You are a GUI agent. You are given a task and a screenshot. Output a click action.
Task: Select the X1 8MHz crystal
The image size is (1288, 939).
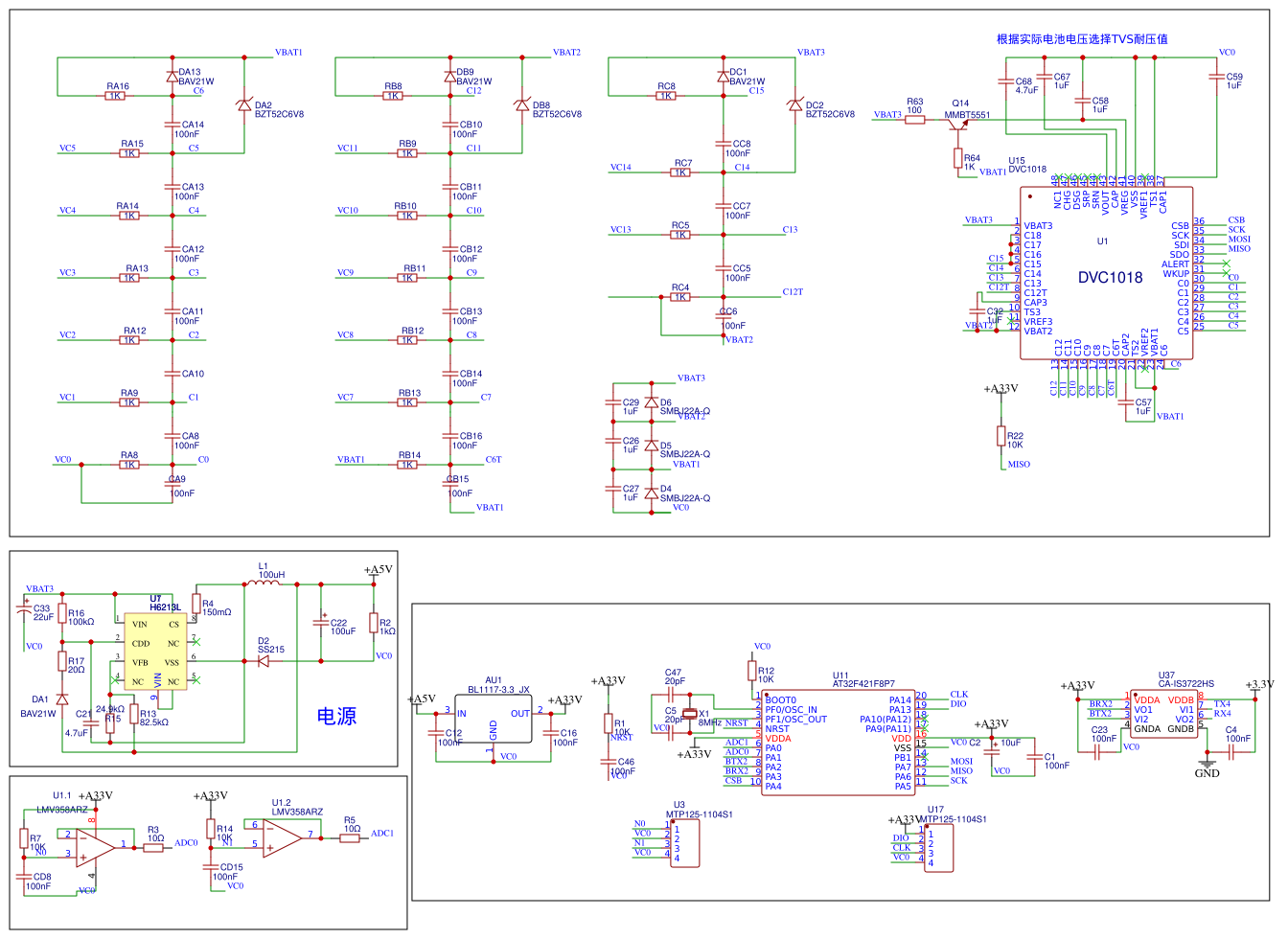click(689, 715)
